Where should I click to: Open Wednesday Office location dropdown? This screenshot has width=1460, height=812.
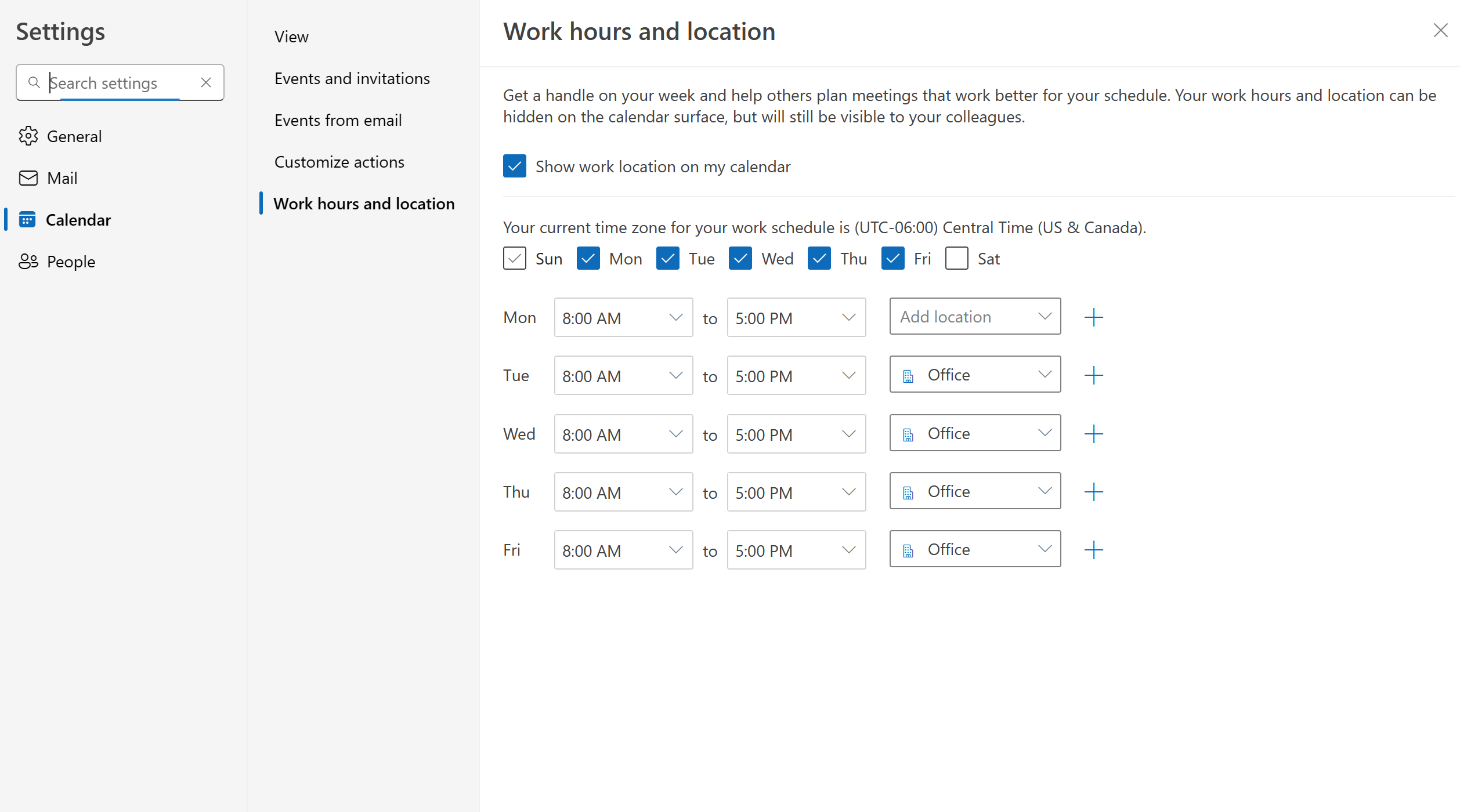975,433
